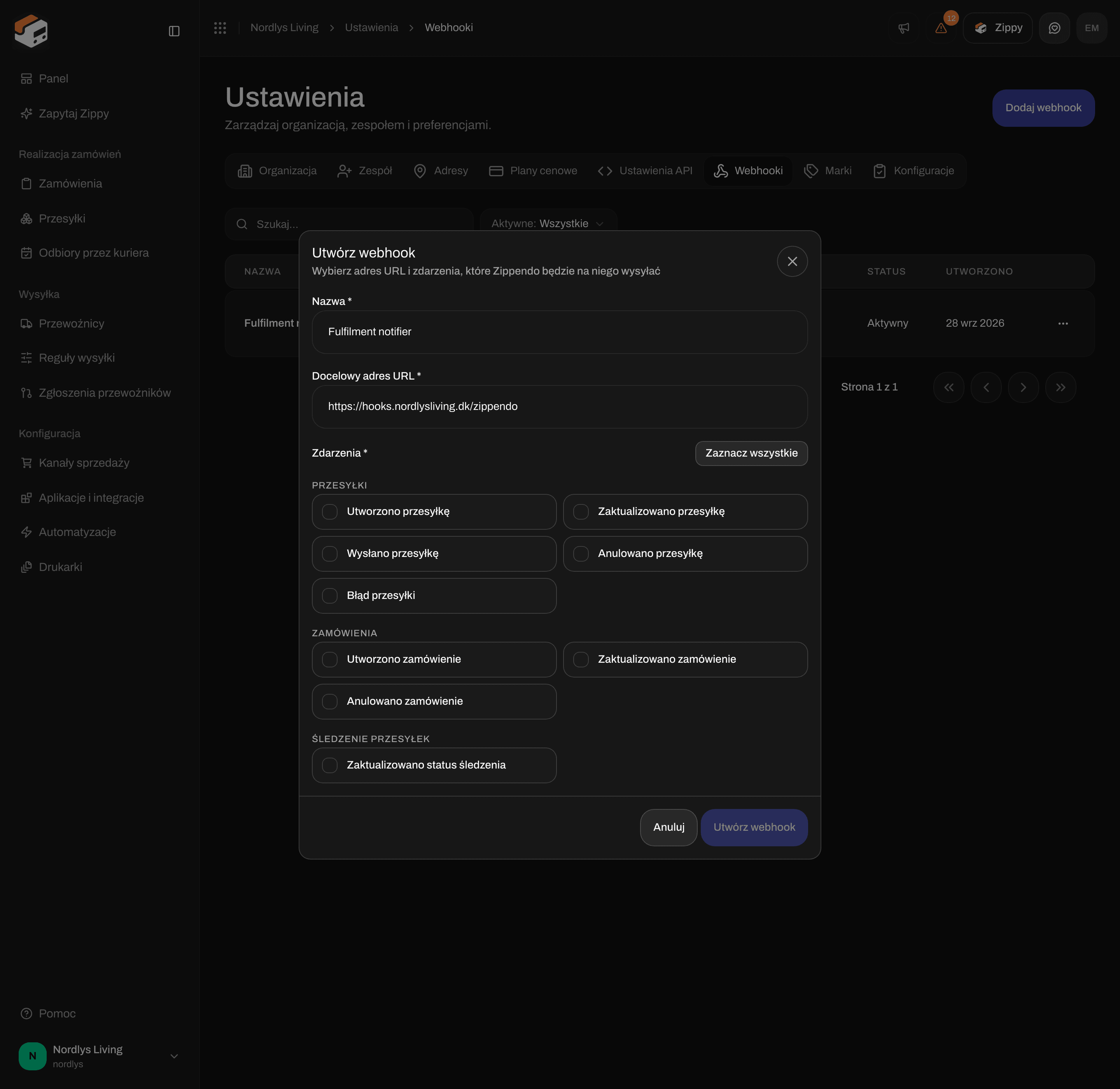Click the Utwórz webhook submit button

pyautogui.click(x=754, y=828)
